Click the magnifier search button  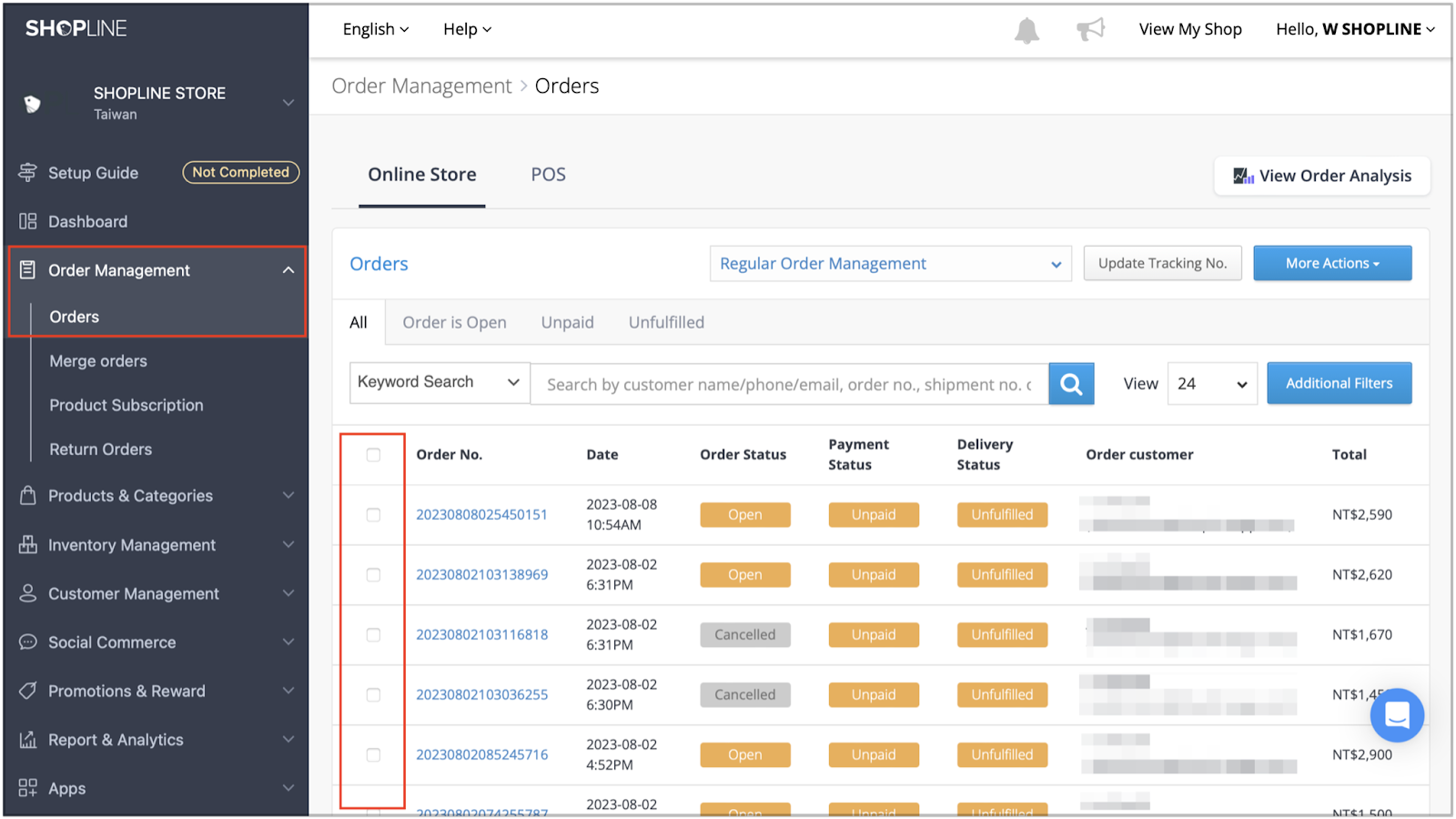tap(1071, 384)
